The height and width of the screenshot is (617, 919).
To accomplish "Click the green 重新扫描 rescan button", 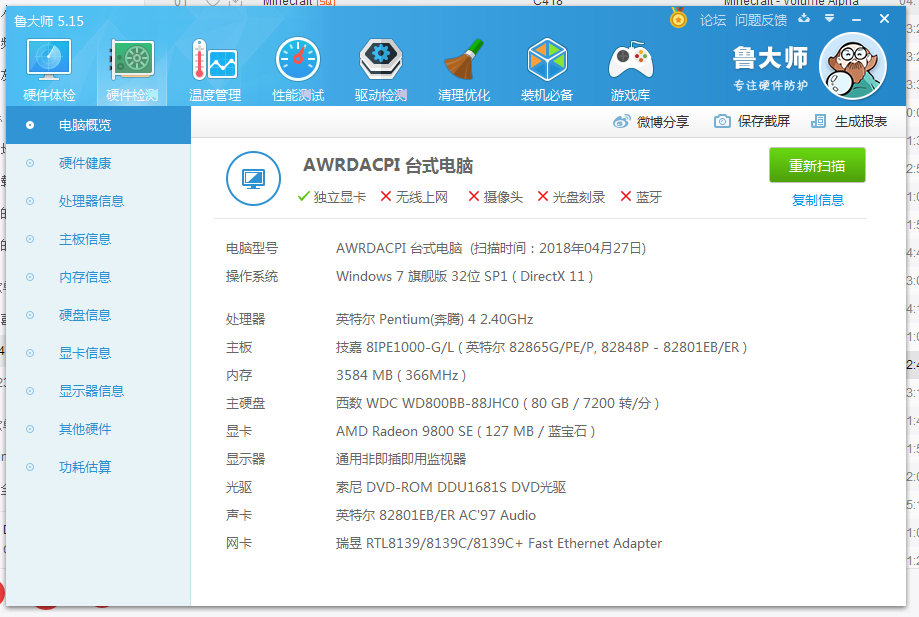I will click(x=817, y=165).
